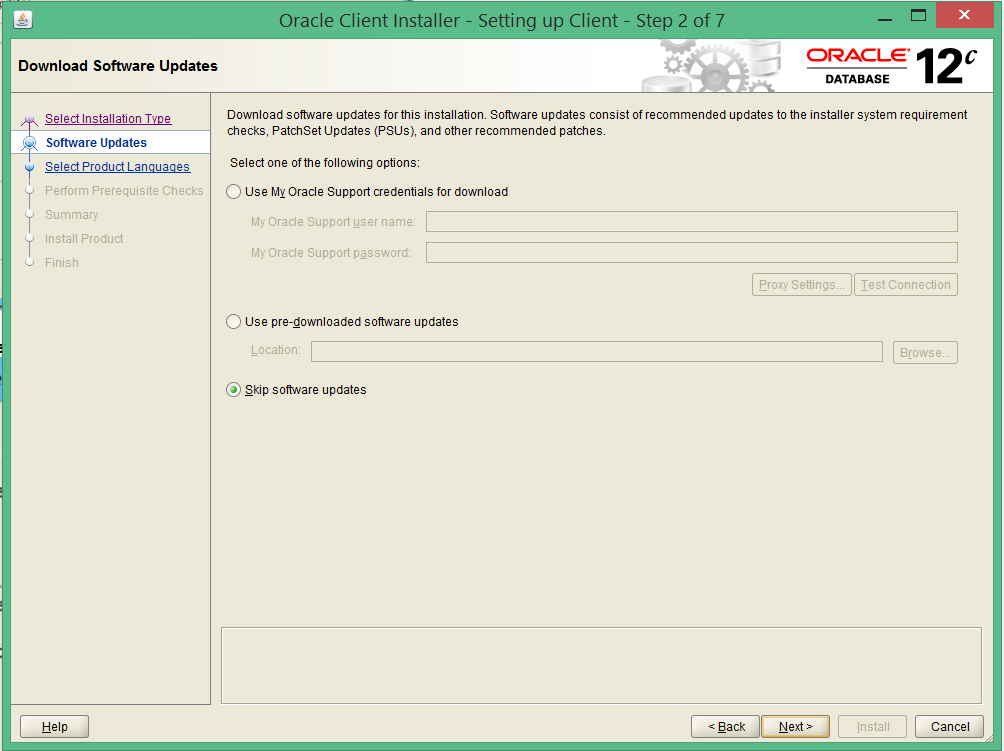This screenshot has height=751, width=1004.
Task: Open Proxy Settings dialog
Action: tap(801, 284)
